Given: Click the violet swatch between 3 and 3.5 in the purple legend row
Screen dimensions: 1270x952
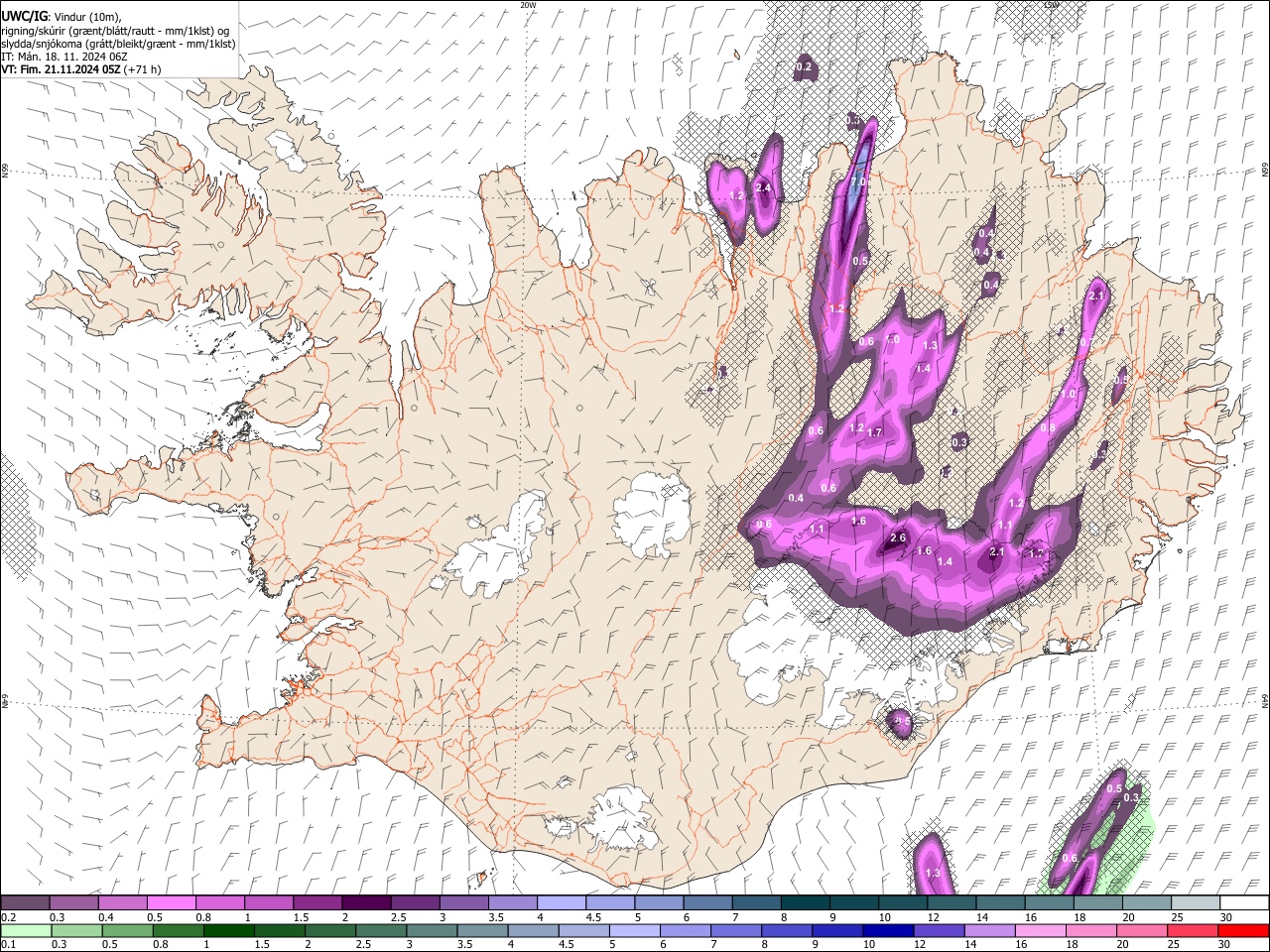Looking at the screenshot, I should (463, 902).
